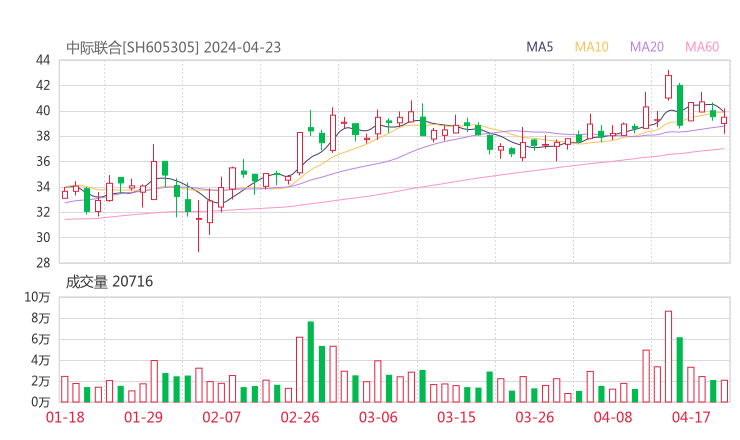Screen dimensions: 740x440
Task: Click the 0万 volume axis label
Action: 41,402
